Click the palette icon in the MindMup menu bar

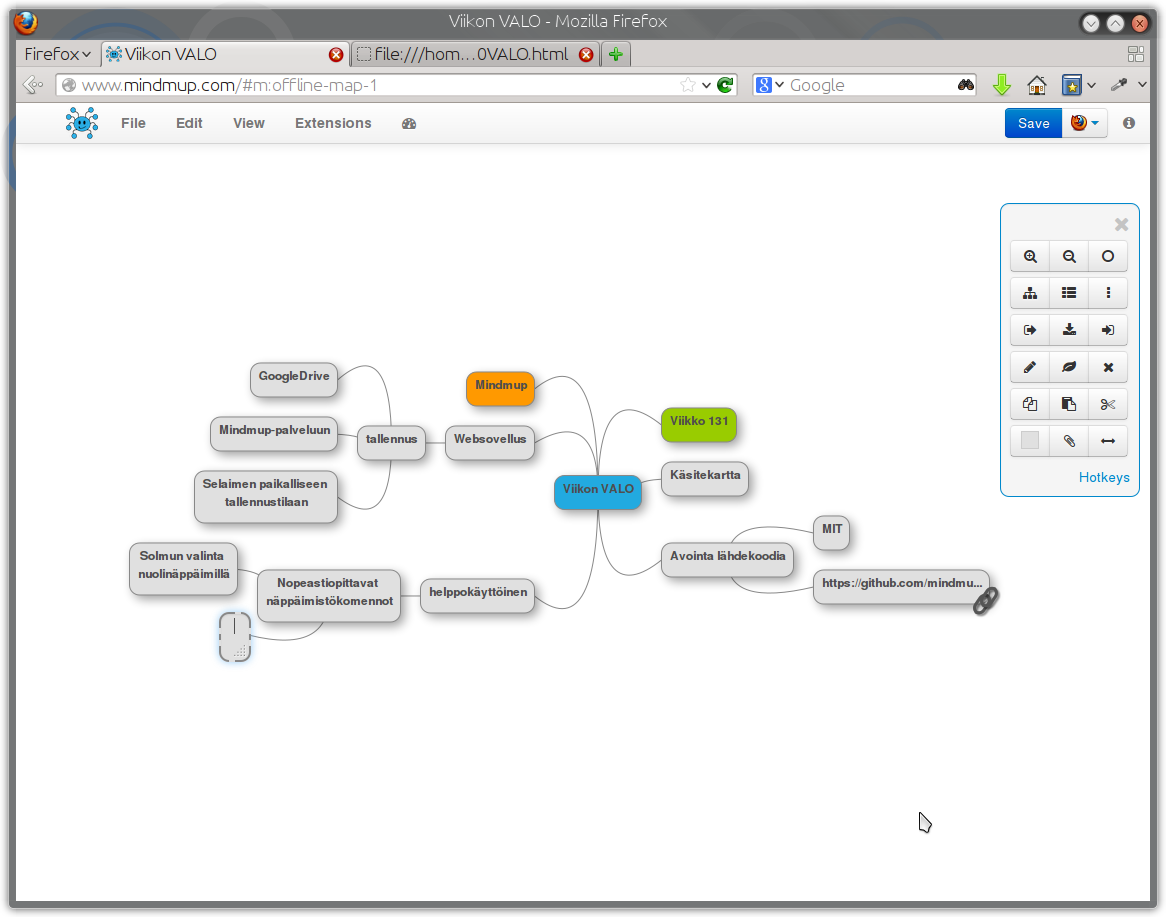tap(409, 124)
